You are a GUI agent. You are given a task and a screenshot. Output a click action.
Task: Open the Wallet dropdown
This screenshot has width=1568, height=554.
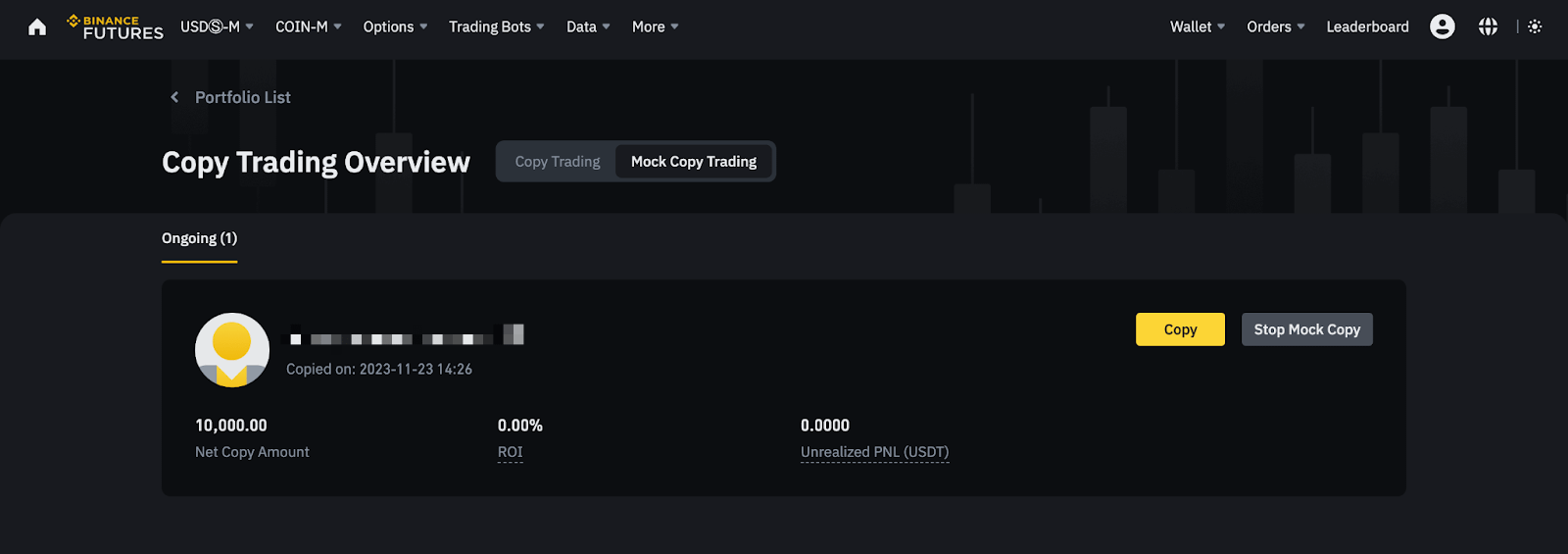(x=1198, y=26)
